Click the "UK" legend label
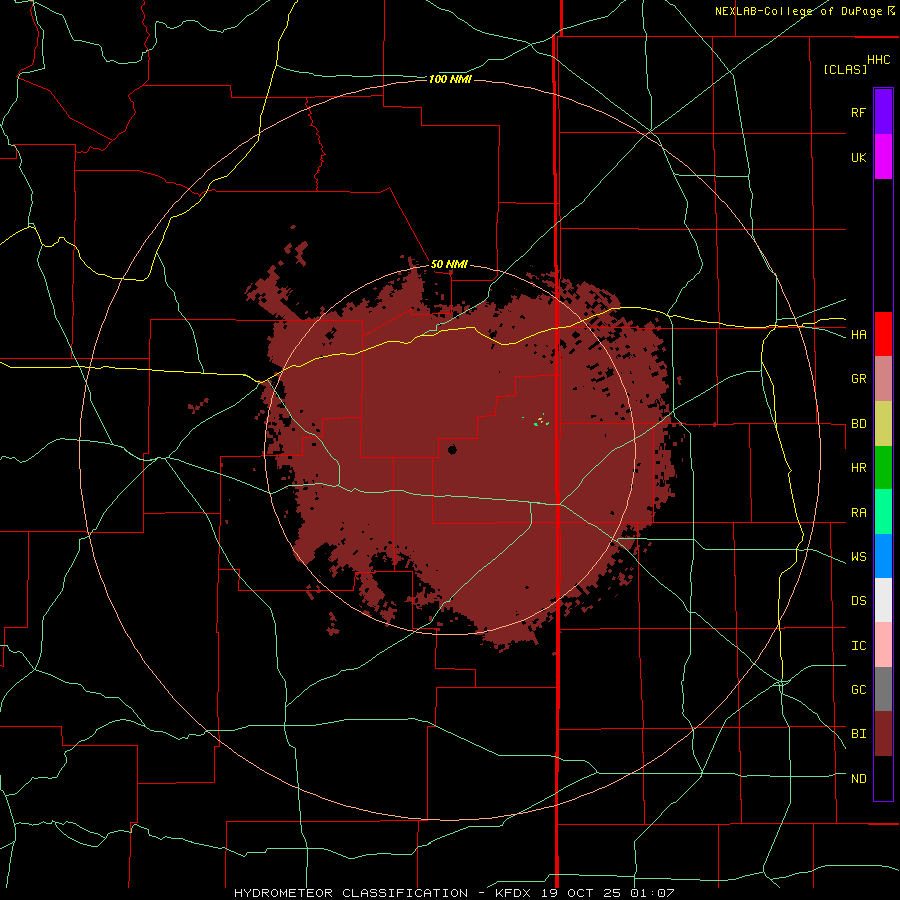The height and width of the screenshot is (900, 900). pos(858,157)
